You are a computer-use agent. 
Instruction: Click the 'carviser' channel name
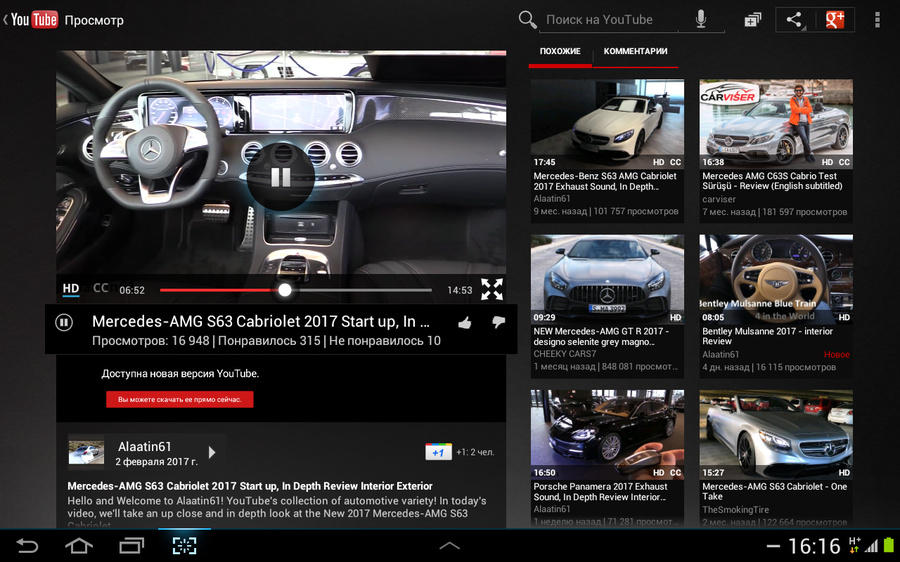719,199
